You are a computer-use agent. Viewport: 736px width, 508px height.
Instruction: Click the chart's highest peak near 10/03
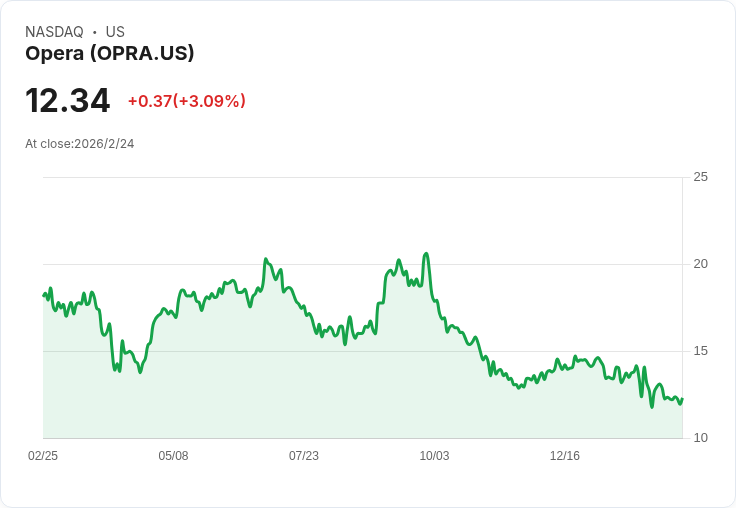point(426,254)
